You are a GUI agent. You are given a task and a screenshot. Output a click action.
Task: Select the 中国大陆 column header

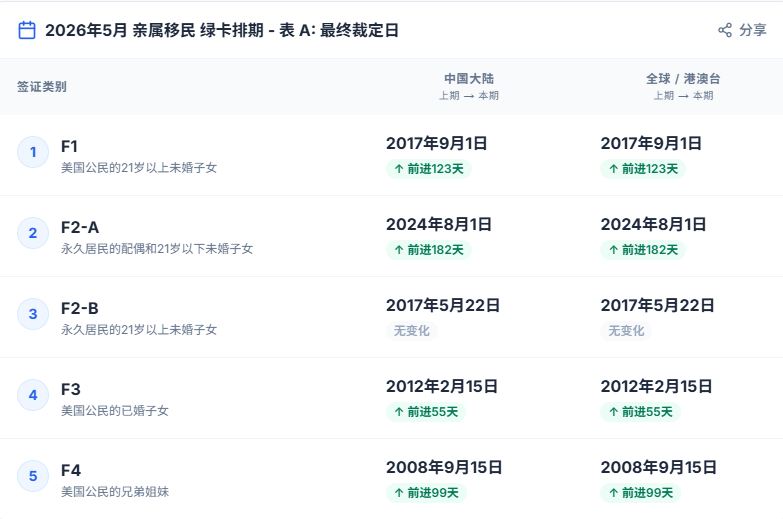click(468, 78)
